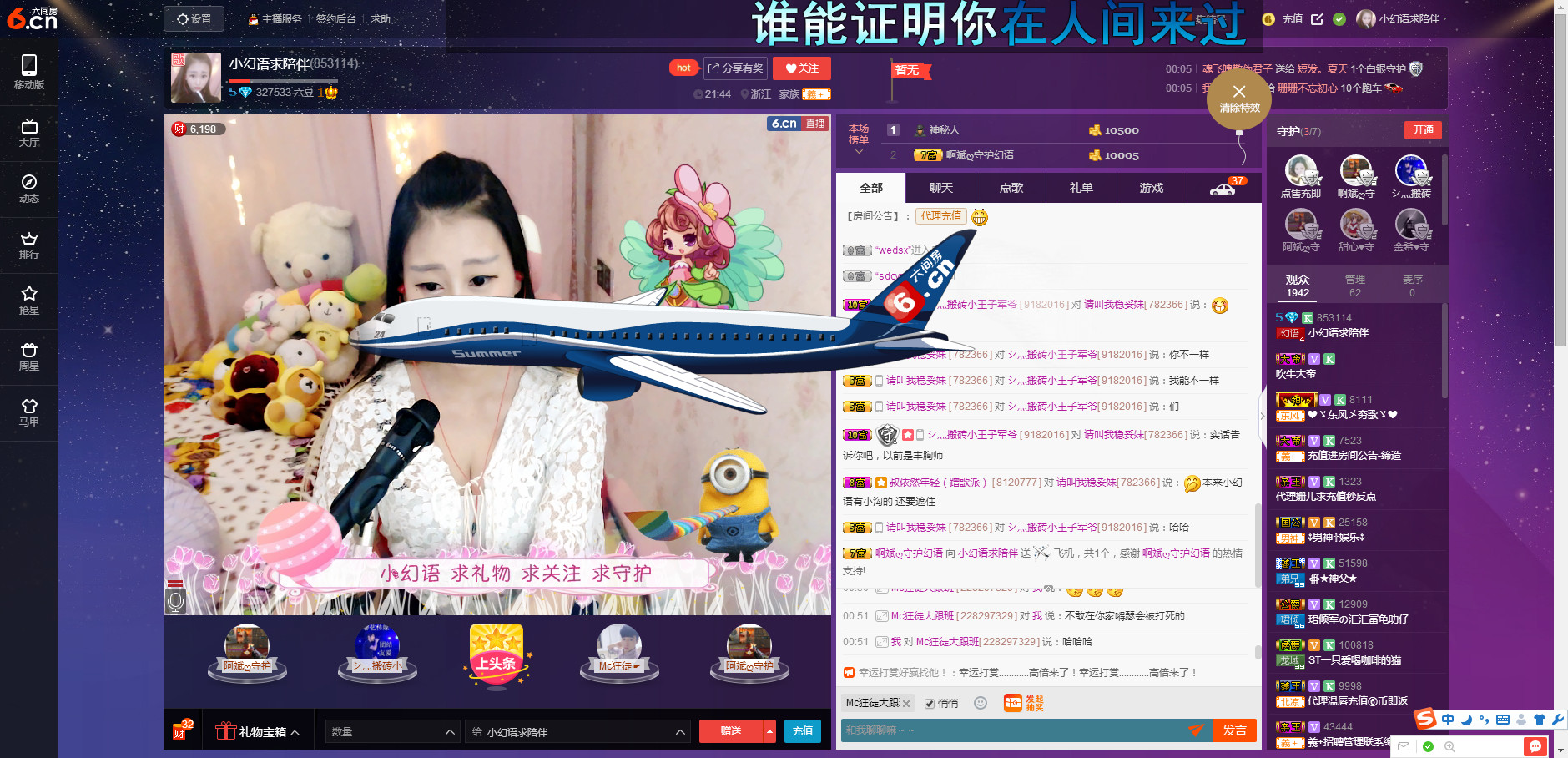Open 排行 ranking in left sidebar
The image size is (1568, 758).
29,245
